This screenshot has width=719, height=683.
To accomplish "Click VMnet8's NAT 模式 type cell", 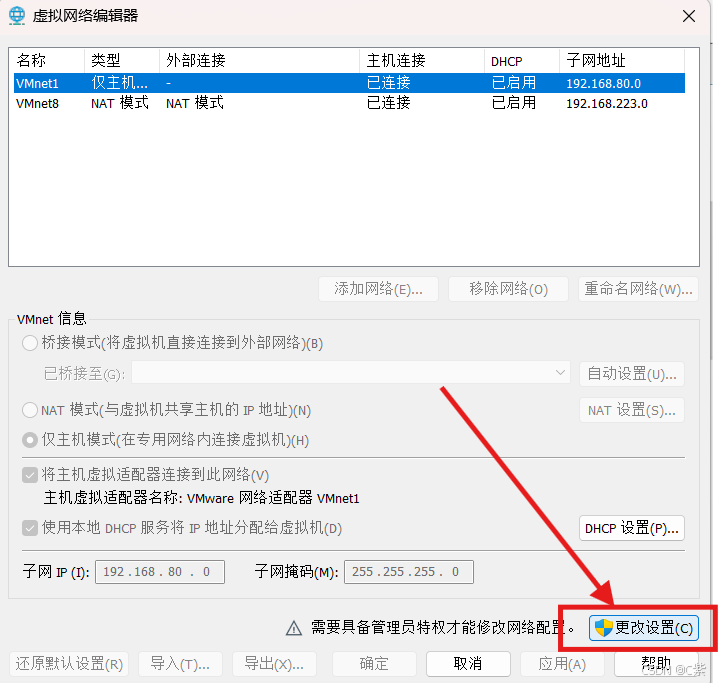I will point(120,103).
